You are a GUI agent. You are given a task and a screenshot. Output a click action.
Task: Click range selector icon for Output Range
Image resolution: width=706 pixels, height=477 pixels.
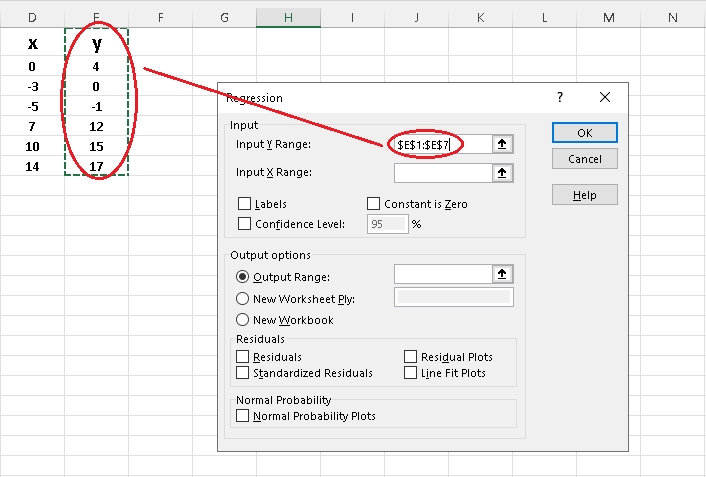coord(504,274)
